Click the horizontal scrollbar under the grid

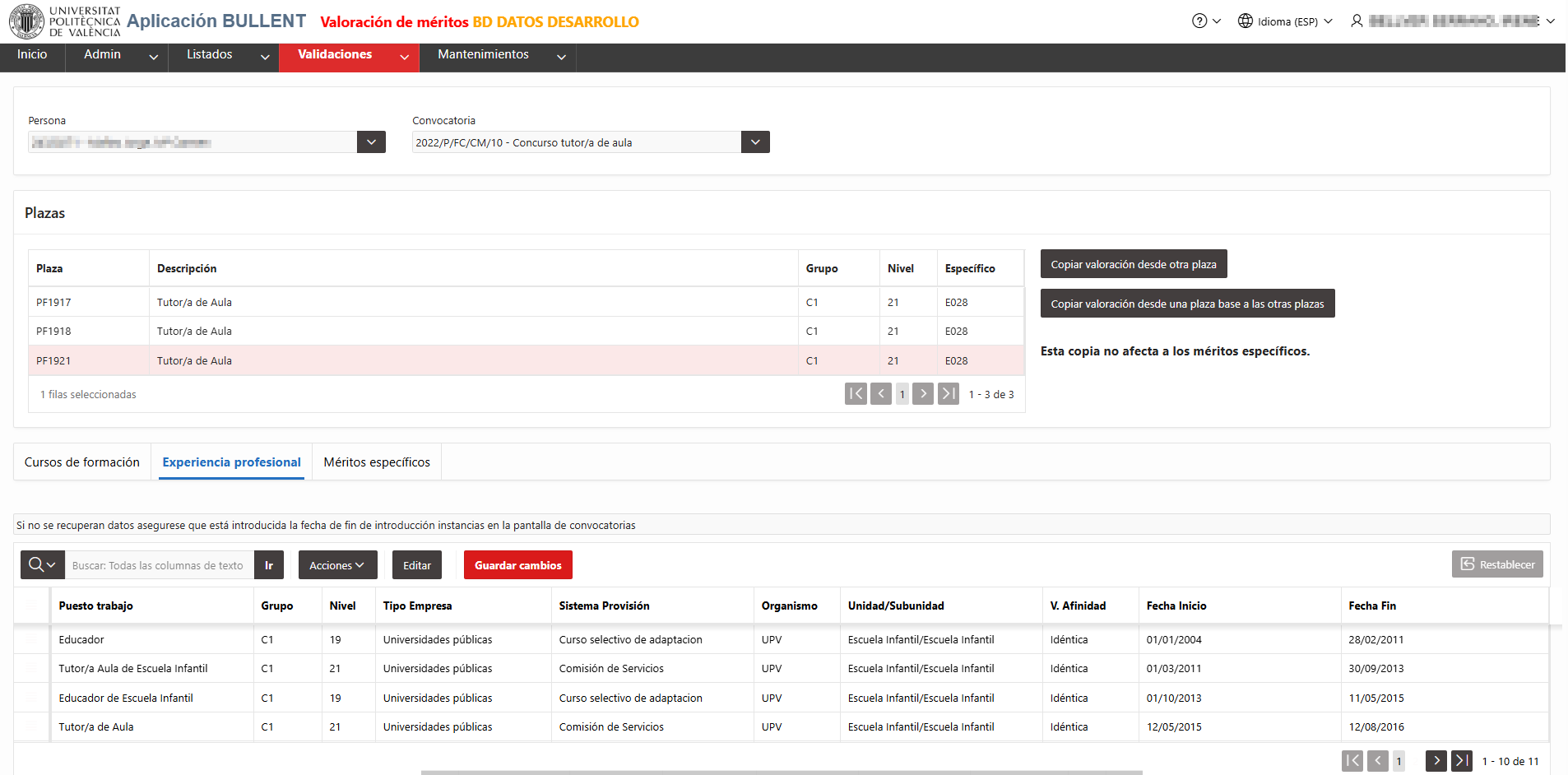[782, 773]
